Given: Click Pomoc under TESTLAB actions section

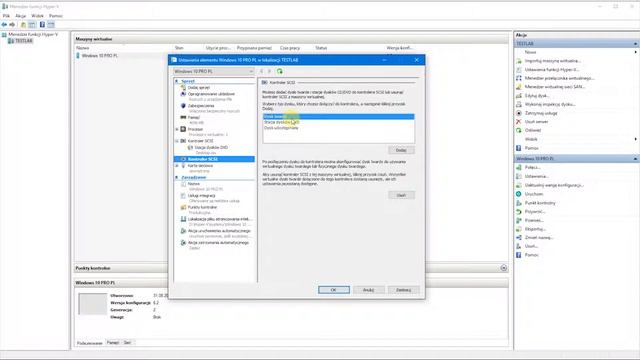Looking at the screenshot, I should [x=531, y=148].
